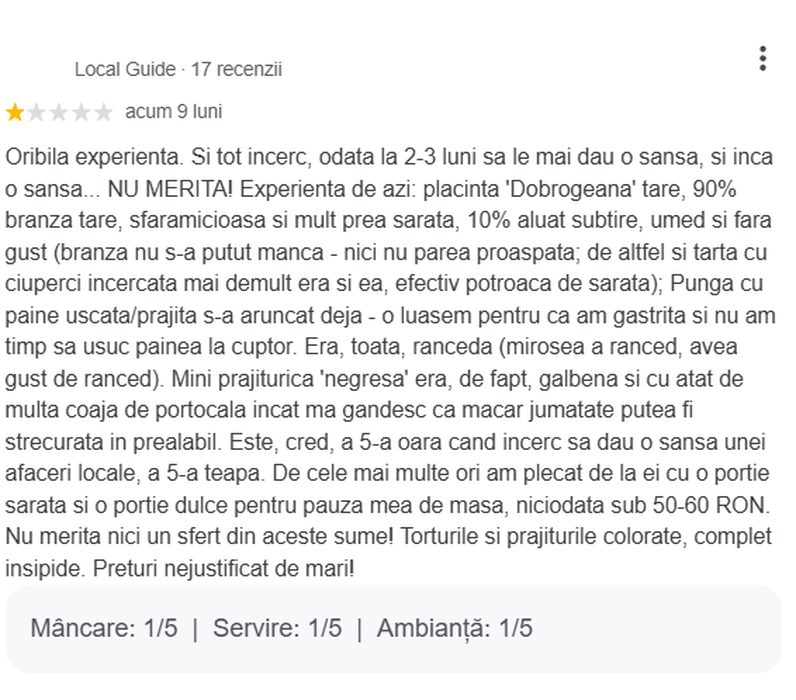The height and width of the screenshot is (700, 796).
Task: Click the Local Guide label
Action: [x=125, y=69]
